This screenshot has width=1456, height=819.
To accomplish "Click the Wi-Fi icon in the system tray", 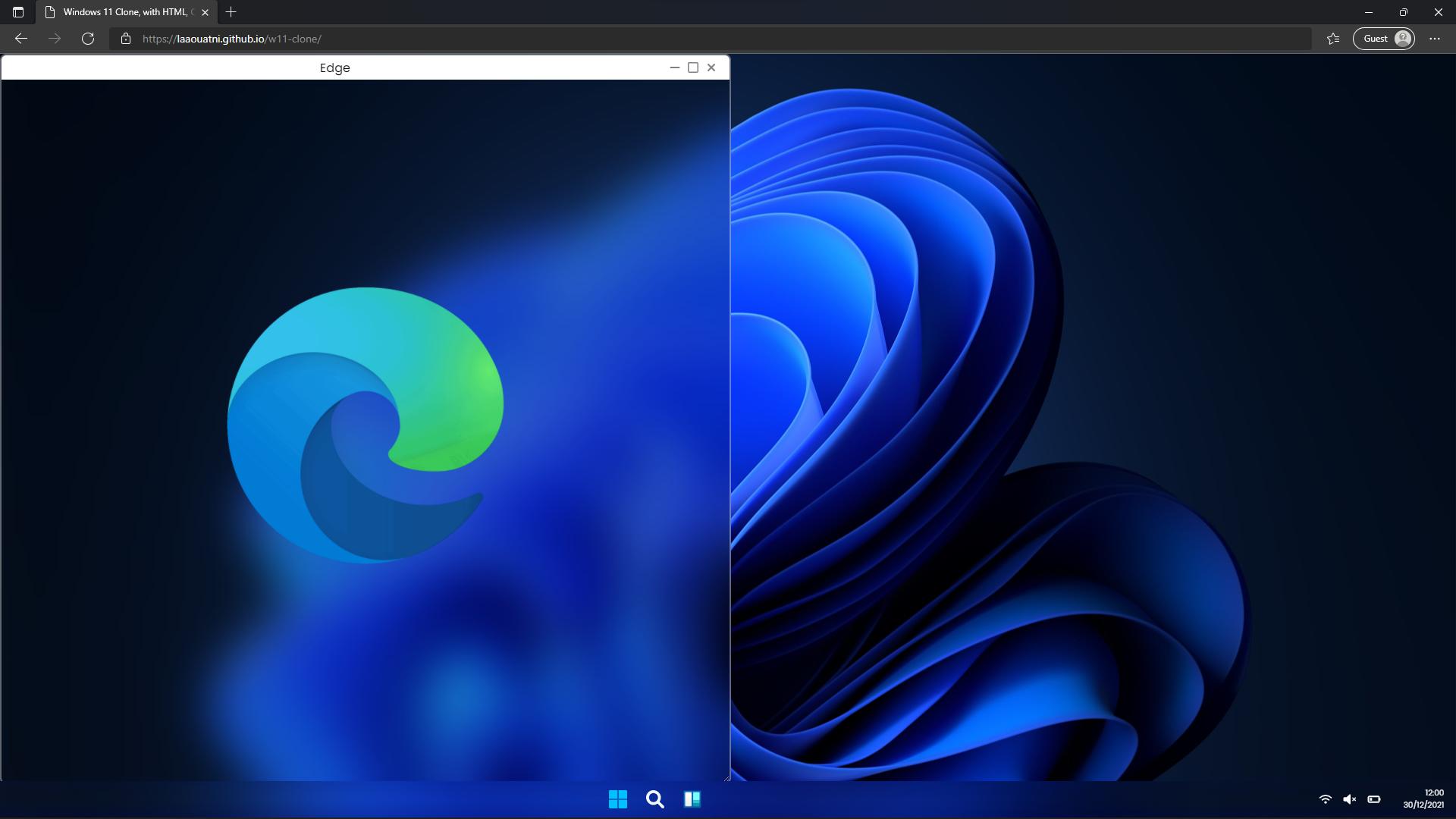I will pos(1325,799).
